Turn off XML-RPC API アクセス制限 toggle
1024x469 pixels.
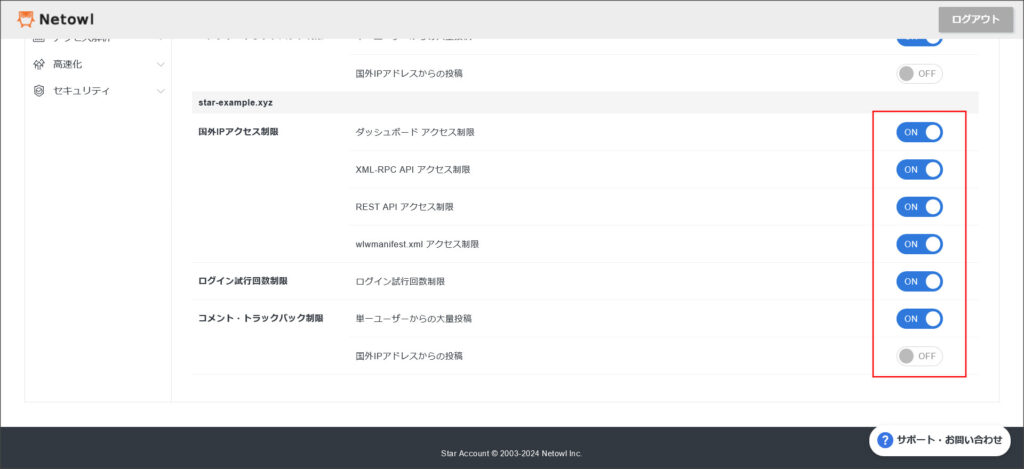coord(919,169)
